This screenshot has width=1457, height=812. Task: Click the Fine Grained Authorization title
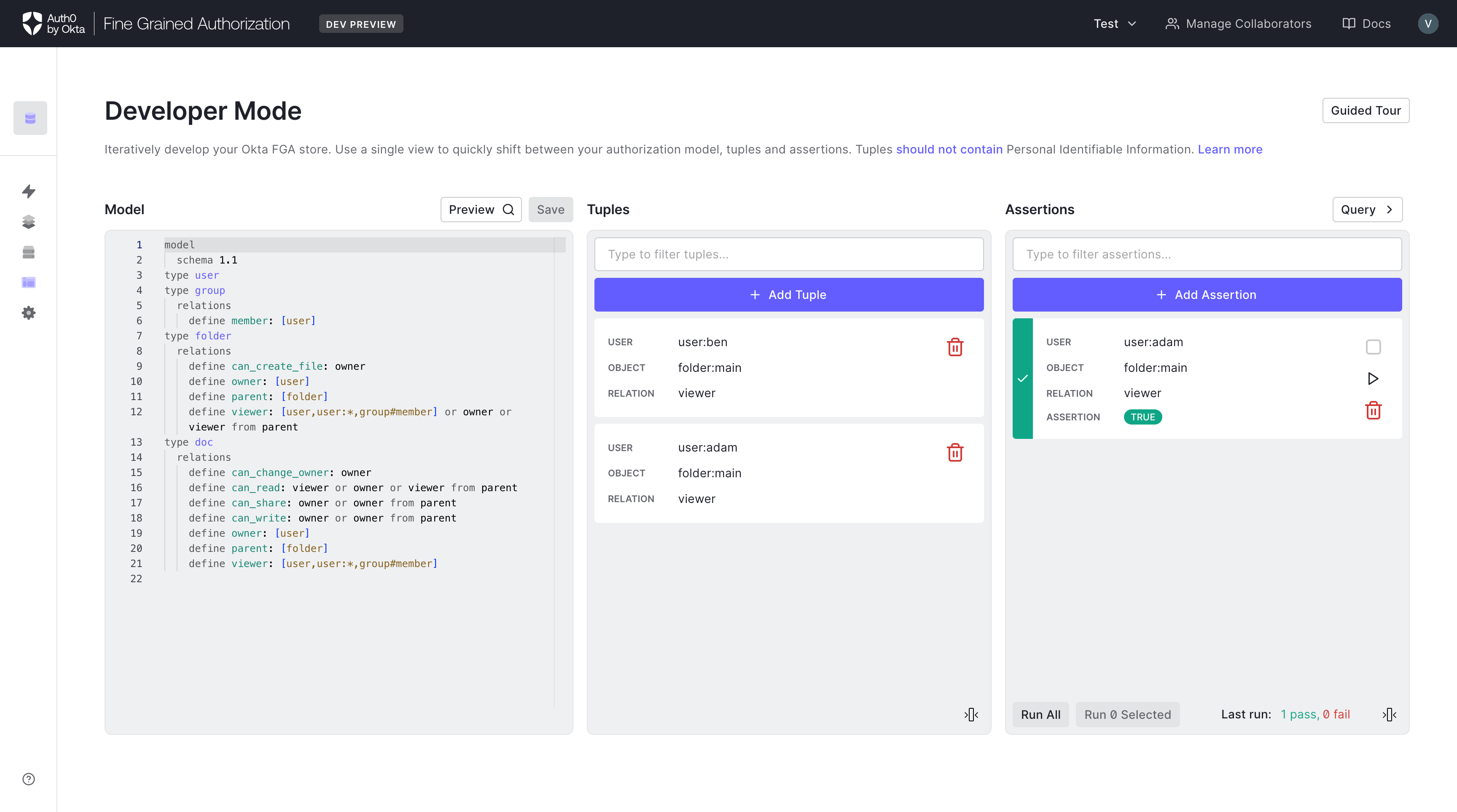click(x=196, y=24)
